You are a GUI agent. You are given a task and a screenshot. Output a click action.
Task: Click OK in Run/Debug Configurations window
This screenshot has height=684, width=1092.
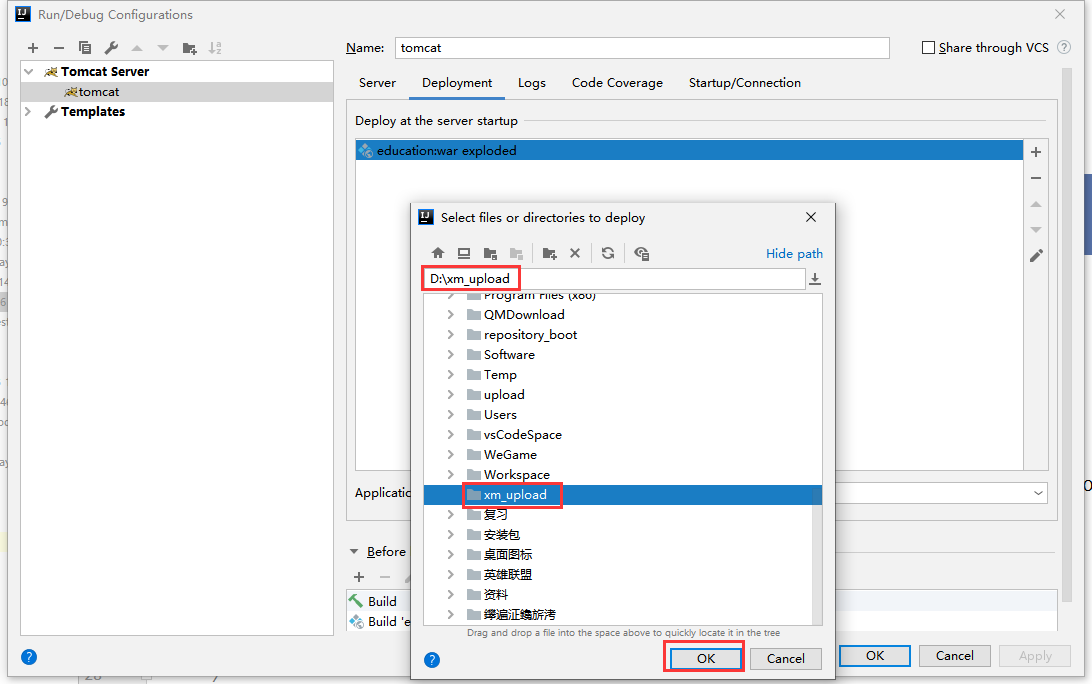pyautogui.click(x=875, y=655)
